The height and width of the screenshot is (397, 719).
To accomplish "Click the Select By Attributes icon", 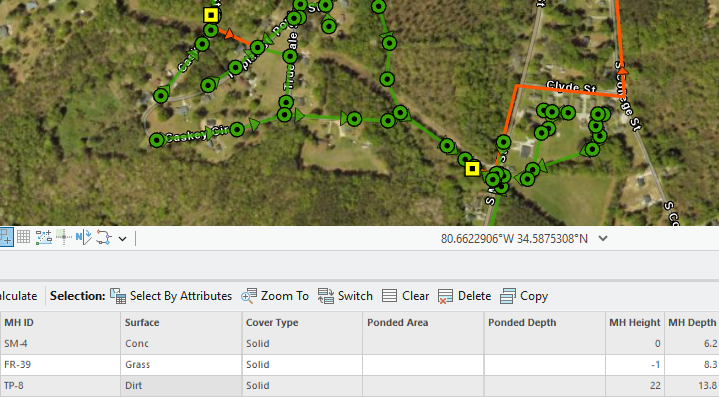I will tap(118, 296).
